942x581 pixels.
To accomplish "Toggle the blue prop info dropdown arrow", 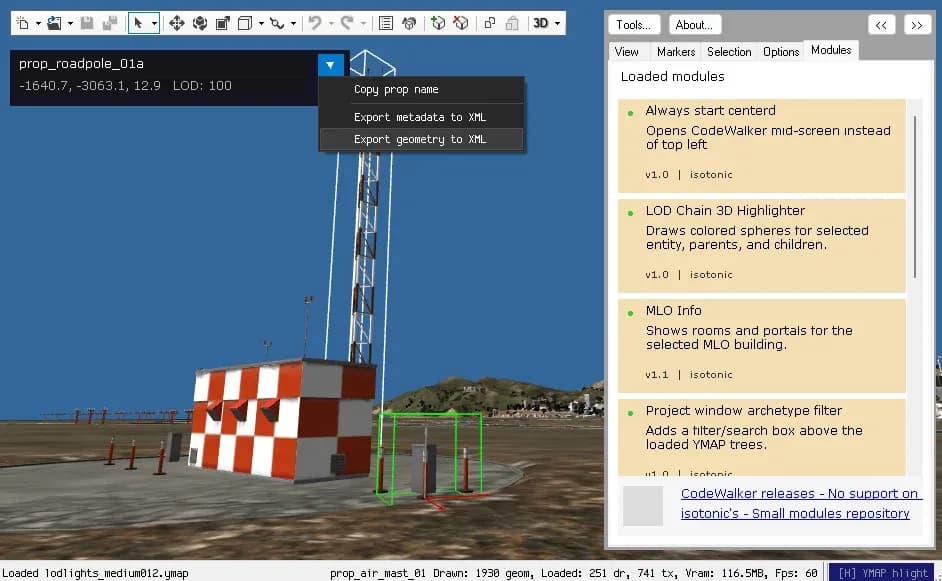I will pyautogui.click(x=330, y=65).
